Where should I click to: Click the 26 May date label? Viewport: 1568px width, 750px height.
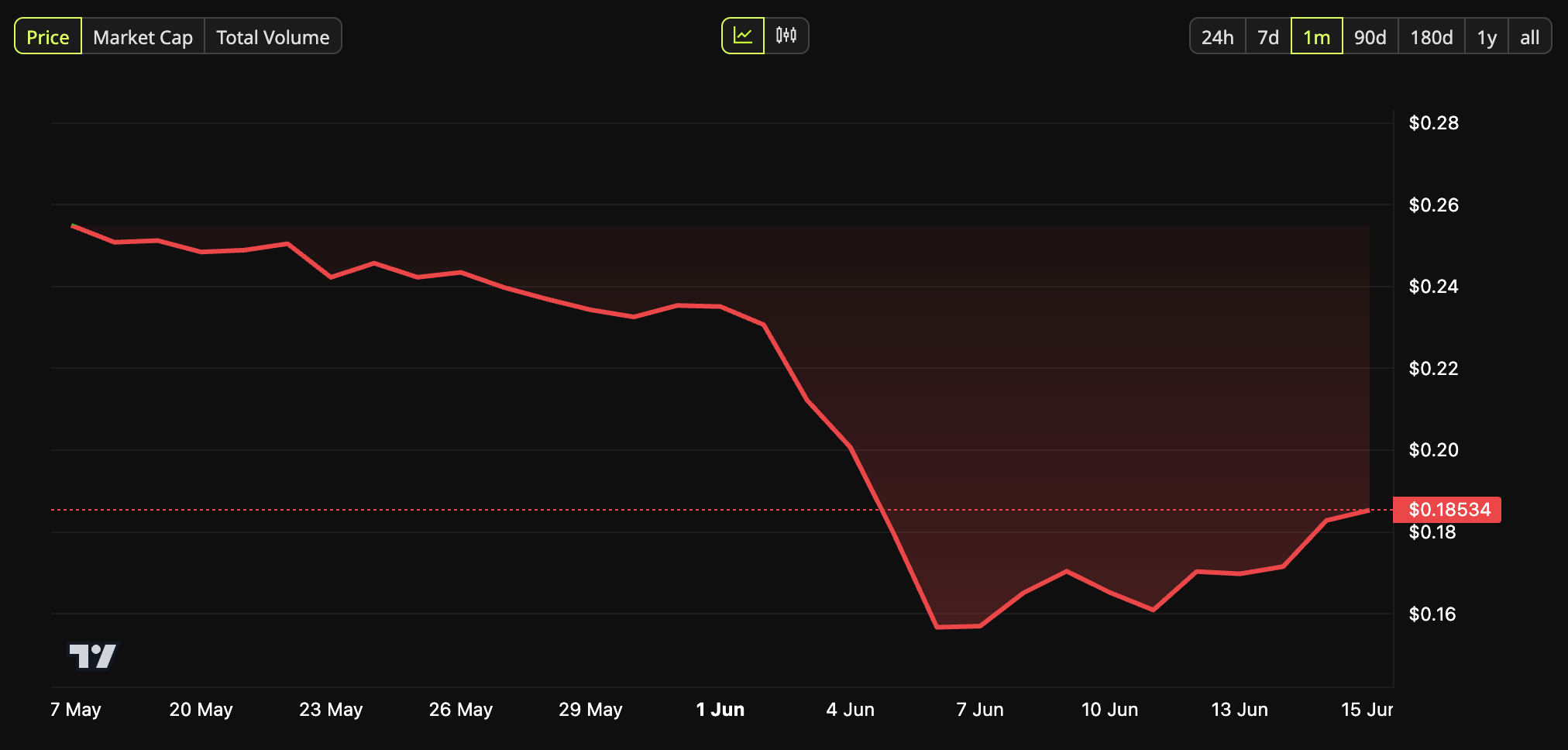tap(461, 710)
